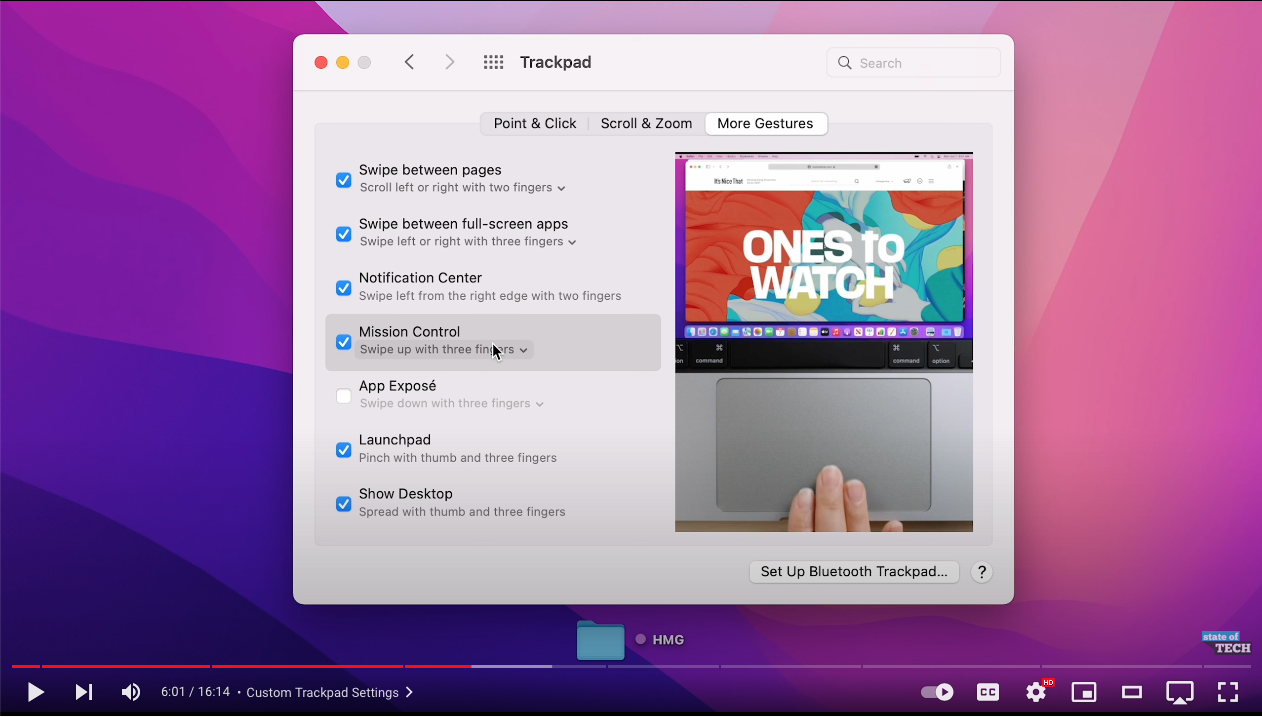
Task: Uncheck Swipe between full-screen apps
Action: [x=343, y=234]
